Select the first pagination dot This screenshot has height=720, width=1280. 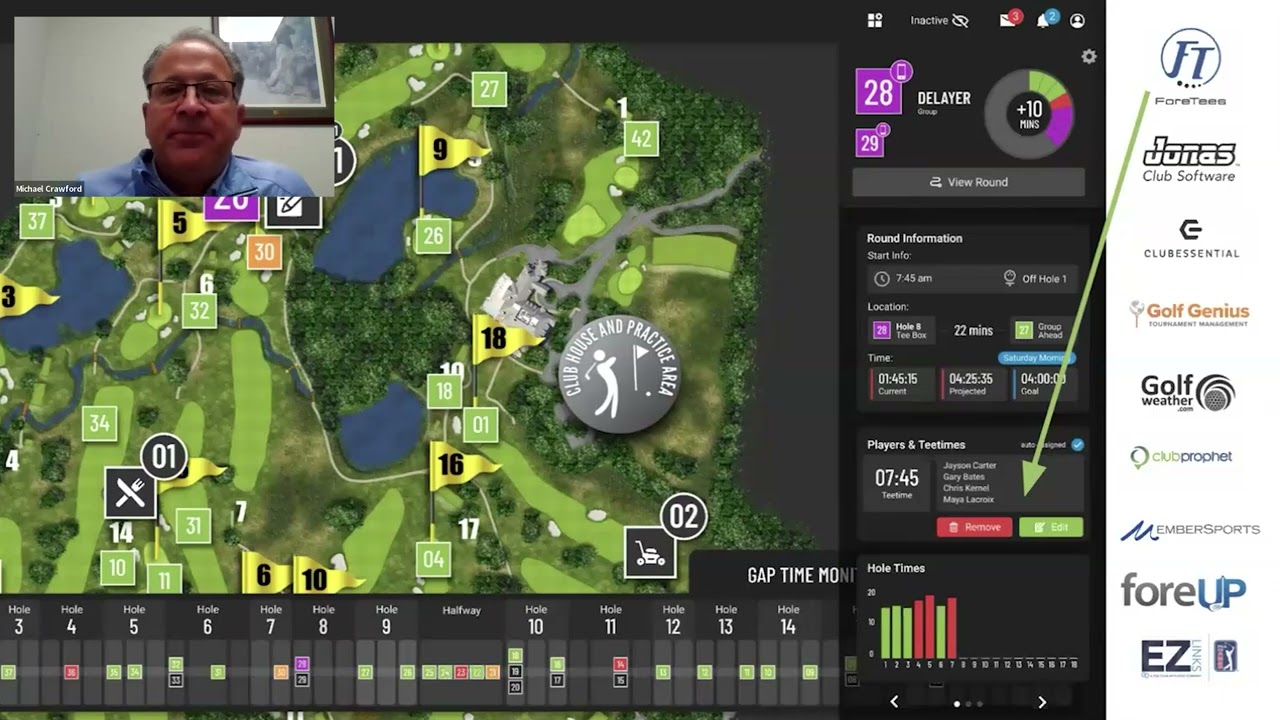(x=957, y=704)
